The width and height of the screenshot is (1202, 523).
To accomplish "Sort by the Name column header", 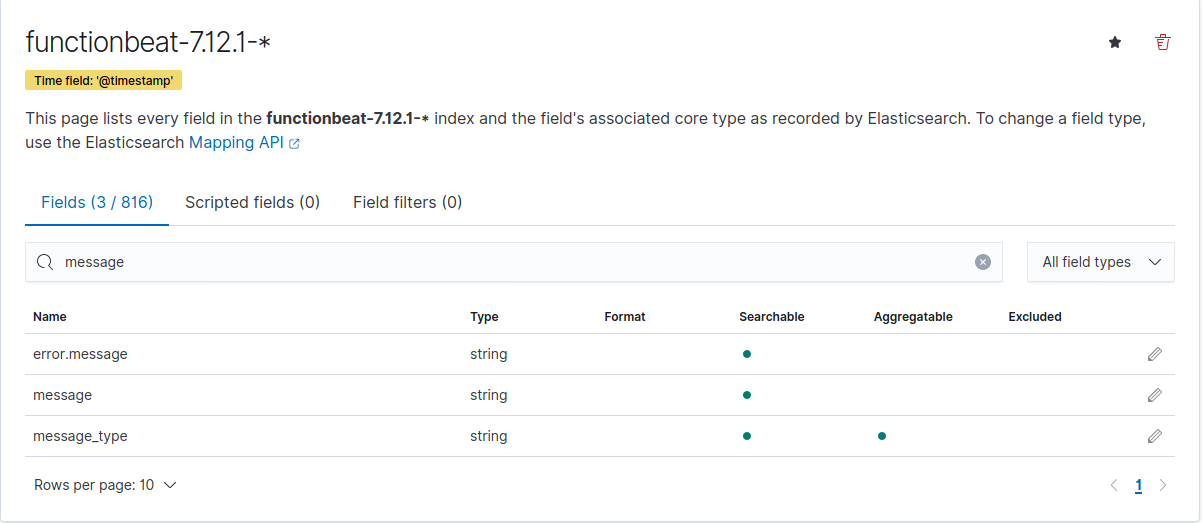I will [x=50, y=317].
